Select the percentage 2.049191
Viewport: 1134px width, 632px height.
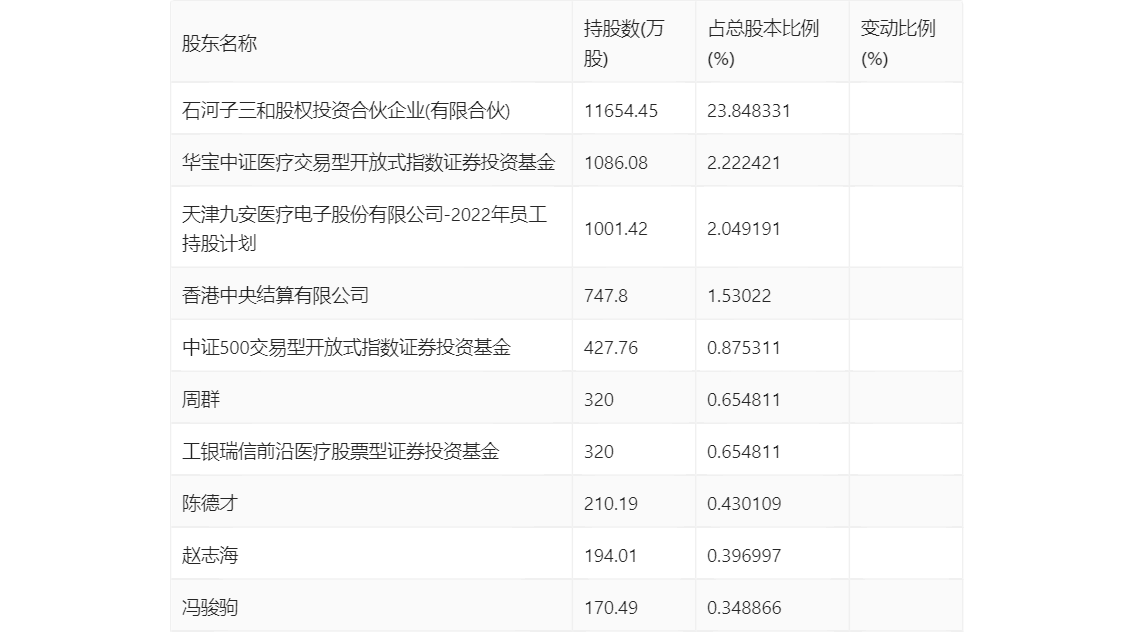743,229
